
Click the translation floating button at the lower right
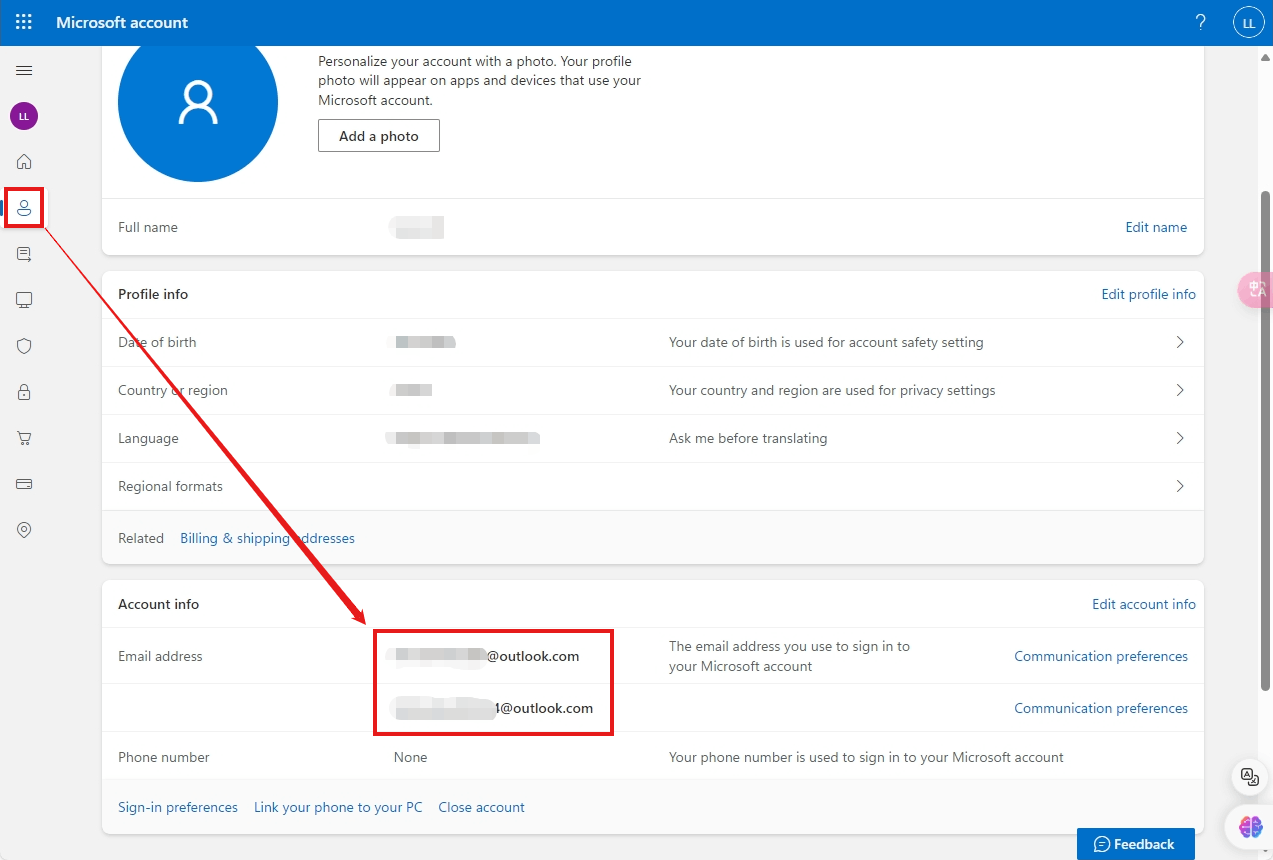pos(1249,776)
